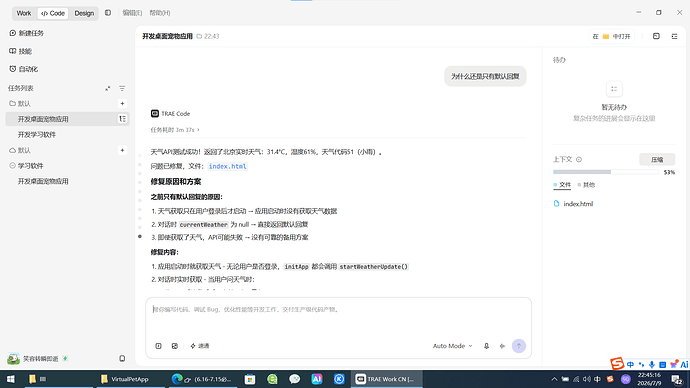690x388 pixels.
Task: Switch to the Code mode tab
Action: 53,13
